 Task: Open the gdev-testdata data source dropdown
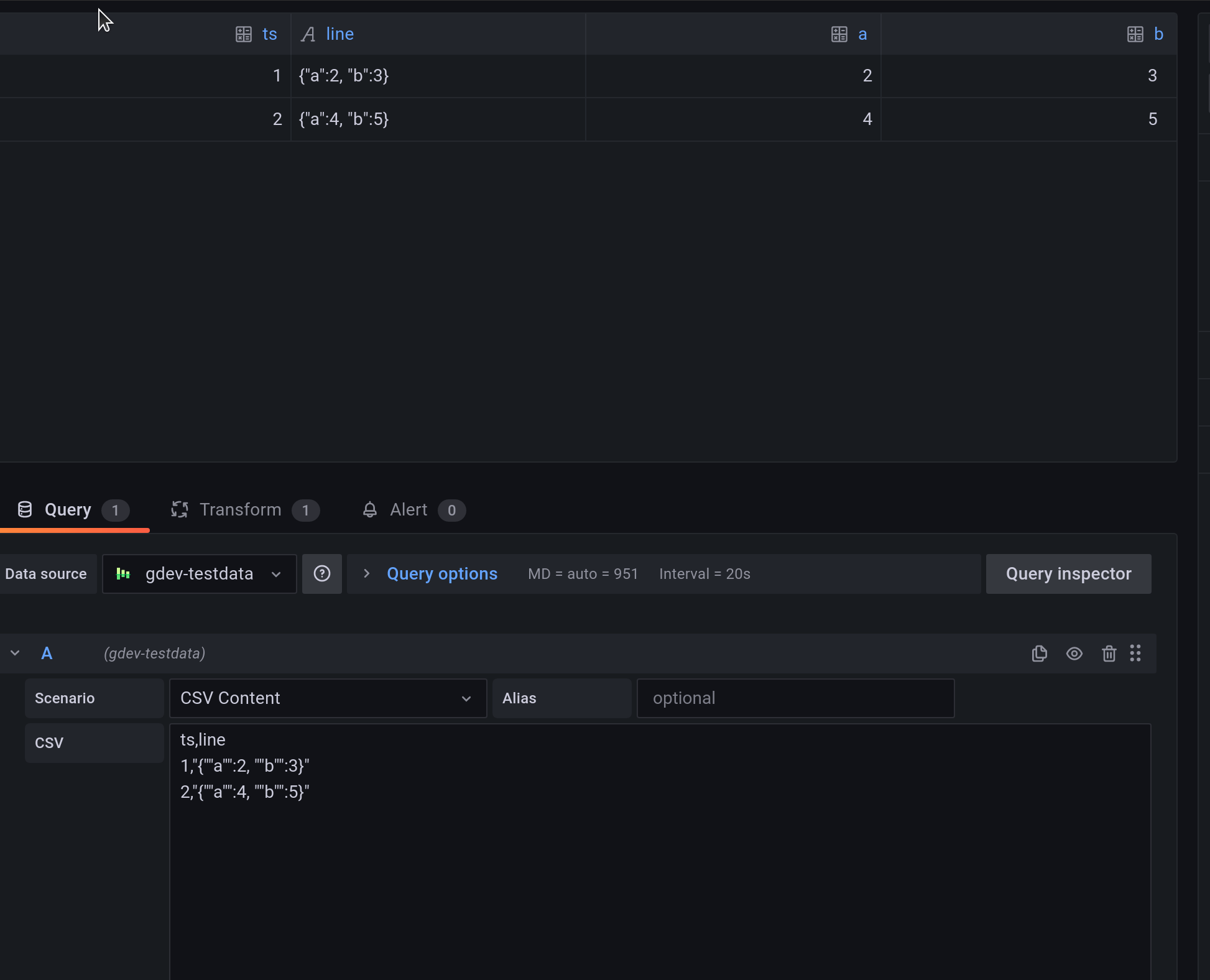[199, 574]
